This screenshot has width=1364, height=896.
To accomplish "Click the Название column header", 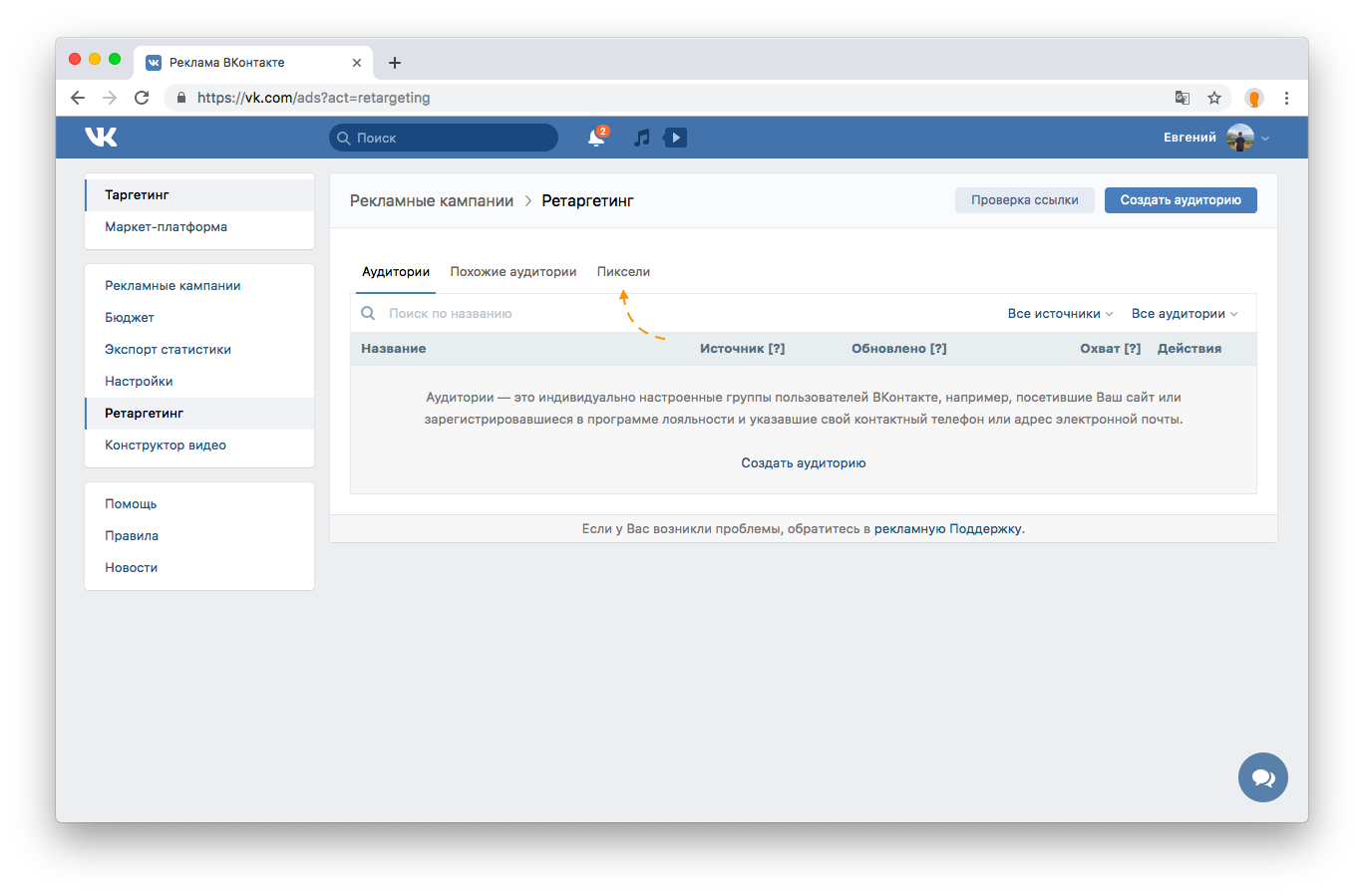I will 394,349.
